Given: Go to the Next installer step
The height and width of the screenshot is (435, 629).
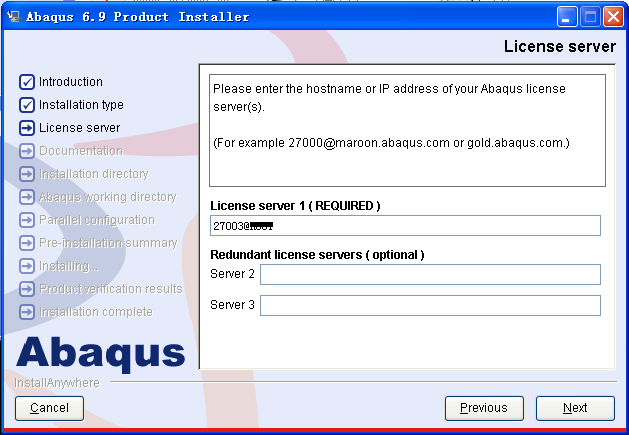Looking at the screenshot, I should (x=575, y=408).
